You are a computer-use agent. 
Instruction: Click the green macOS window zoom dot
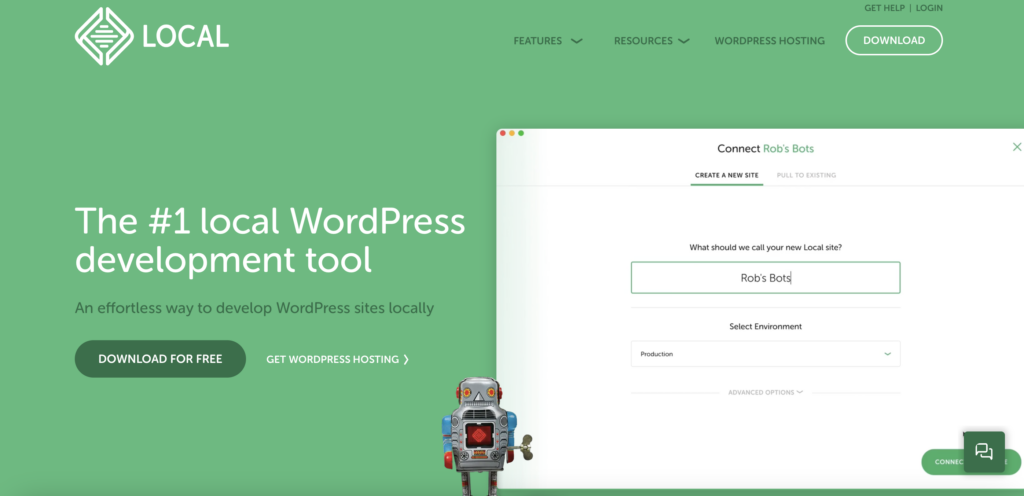(x=521, y=133)
